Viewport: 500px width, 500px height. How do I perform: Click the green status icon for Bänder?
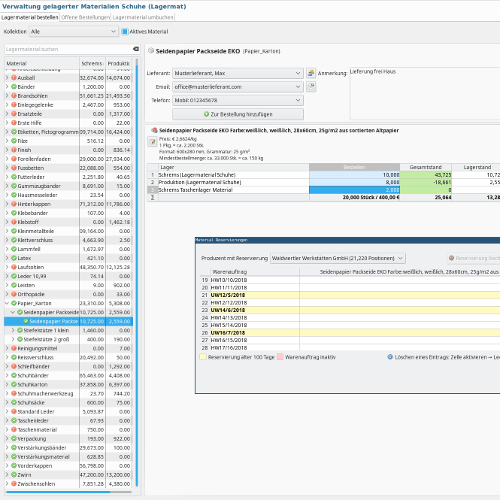tap(14, 87)
